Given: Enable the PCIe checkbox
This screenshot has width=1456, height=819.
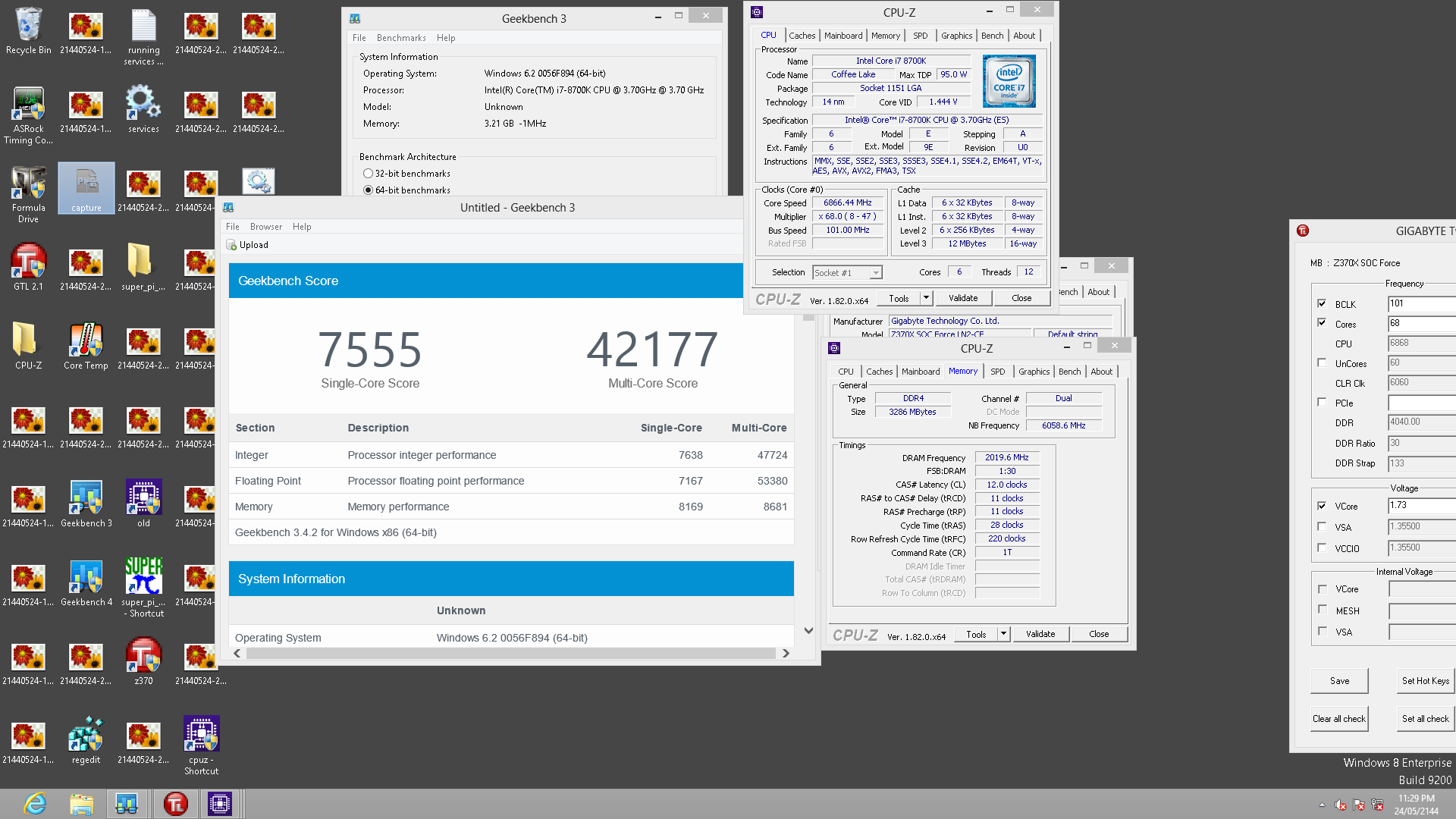Looking at the screenshot, I should [1322, 402].
